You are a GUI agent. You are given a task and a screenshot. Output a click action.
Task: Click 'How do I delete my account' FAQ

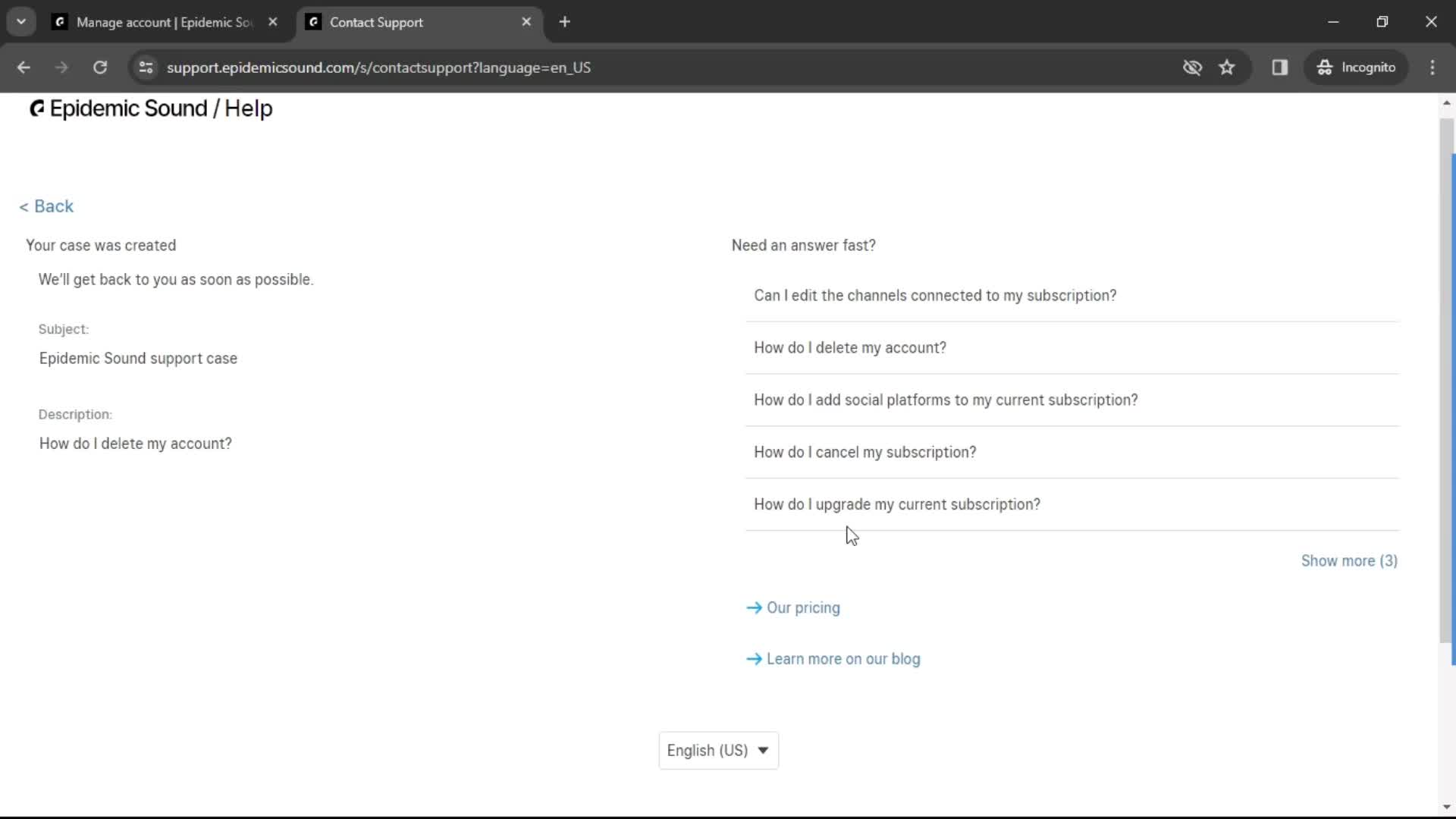[x=850, y=347]
